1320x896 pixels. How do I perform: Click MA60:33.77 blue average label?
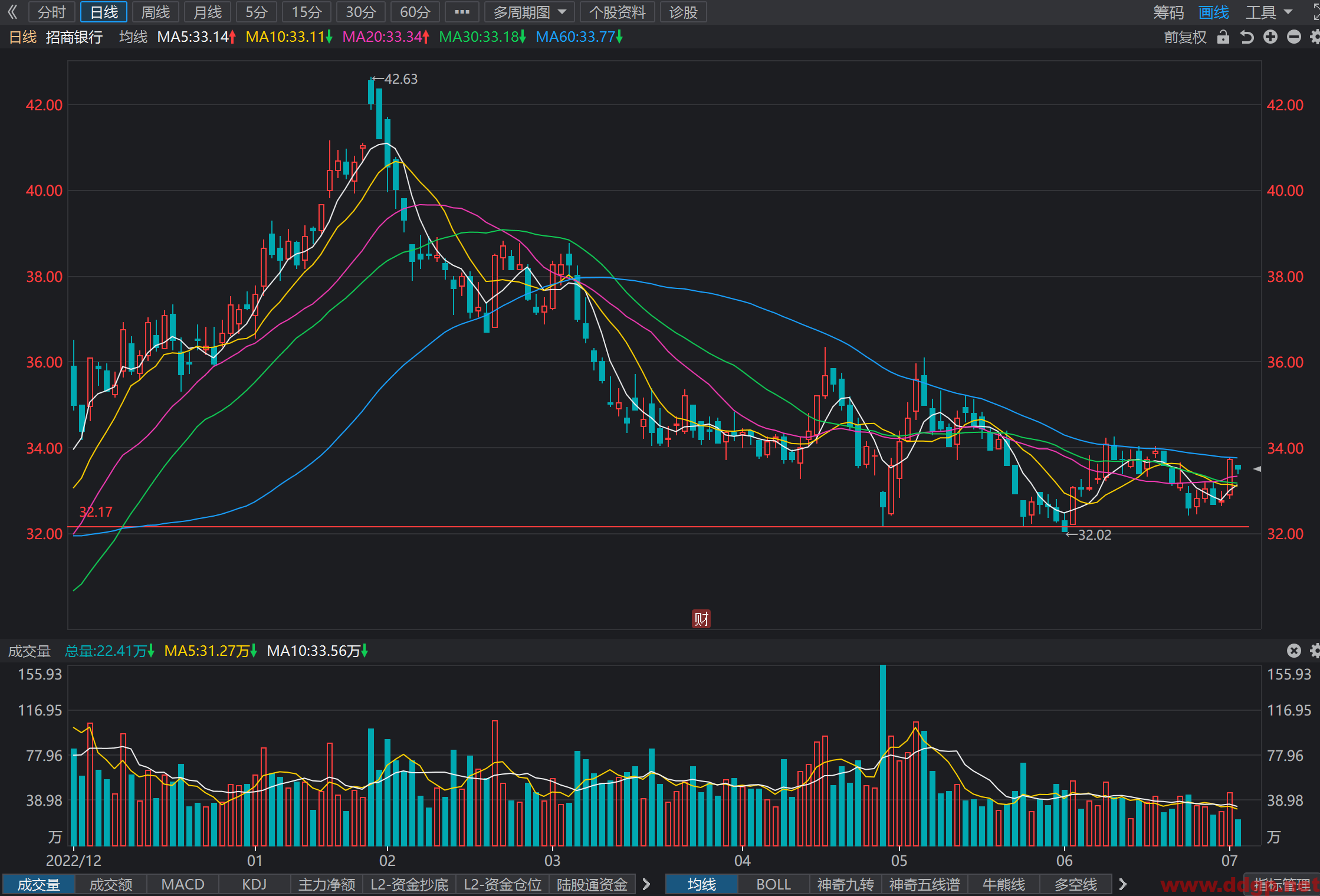pos(579,37)
